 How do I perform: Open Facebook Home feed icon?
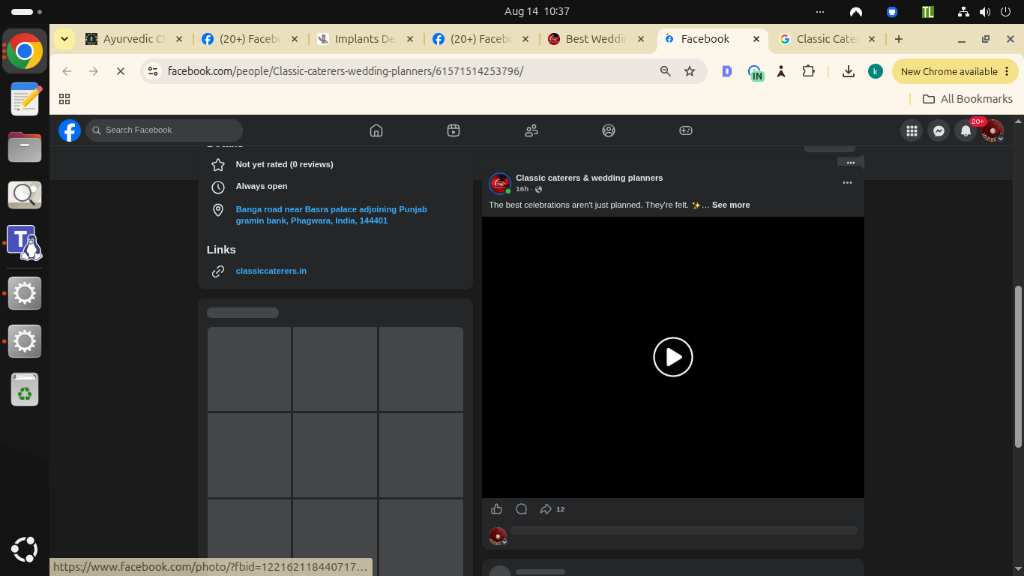tap(376, 131)
